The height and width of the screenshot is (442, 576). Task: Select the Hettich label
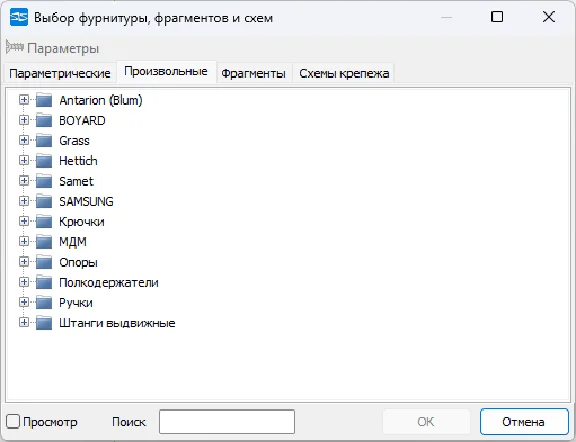coord(78,161)
